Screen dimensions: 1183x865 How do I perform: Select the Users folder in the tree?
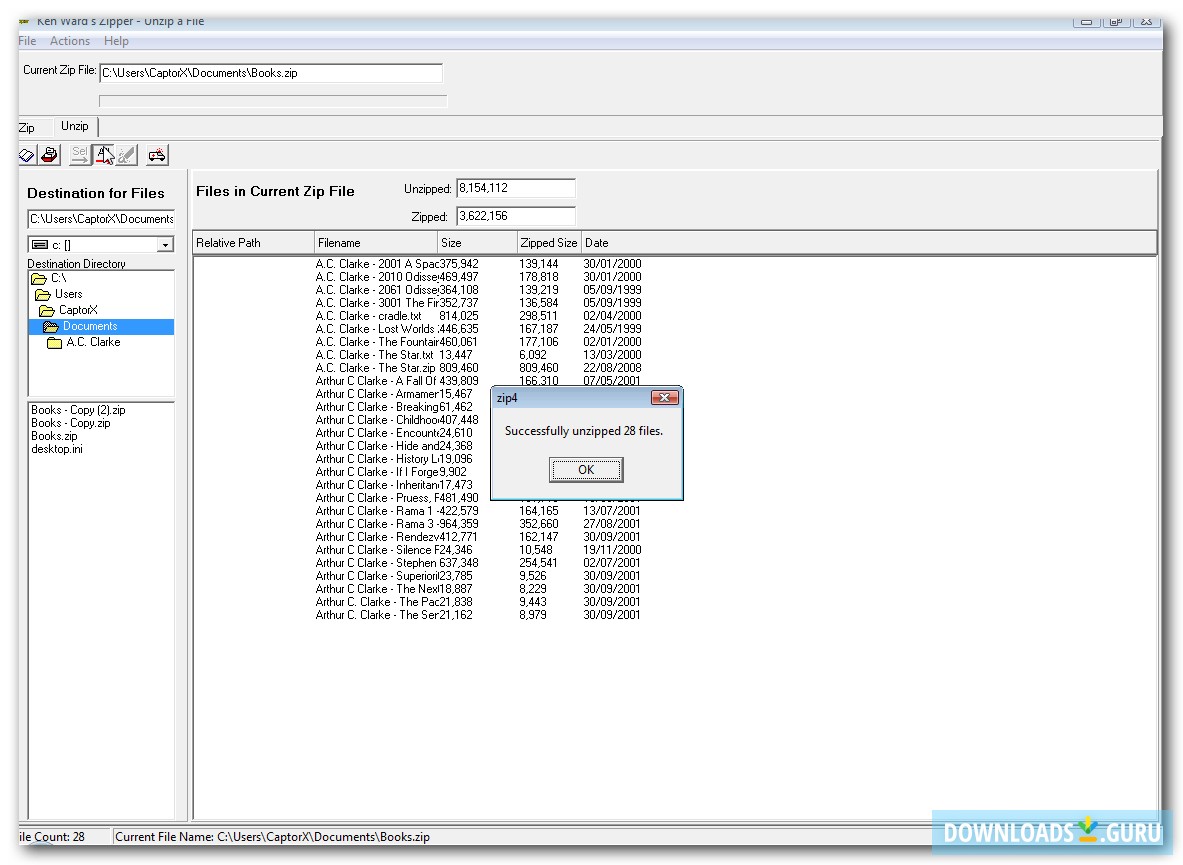[x=60, y=294]
